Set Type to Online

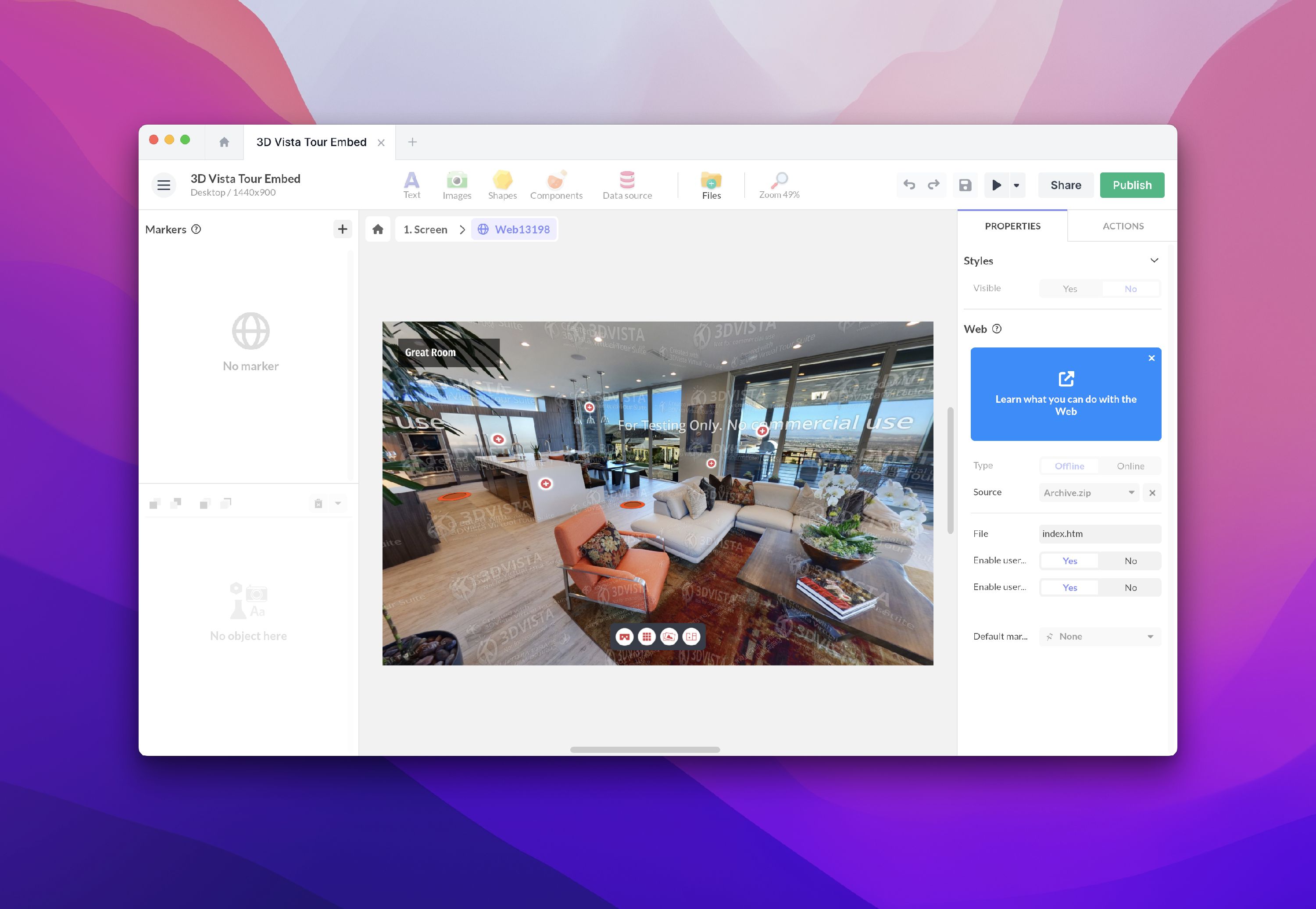[x=1130, y=466]
